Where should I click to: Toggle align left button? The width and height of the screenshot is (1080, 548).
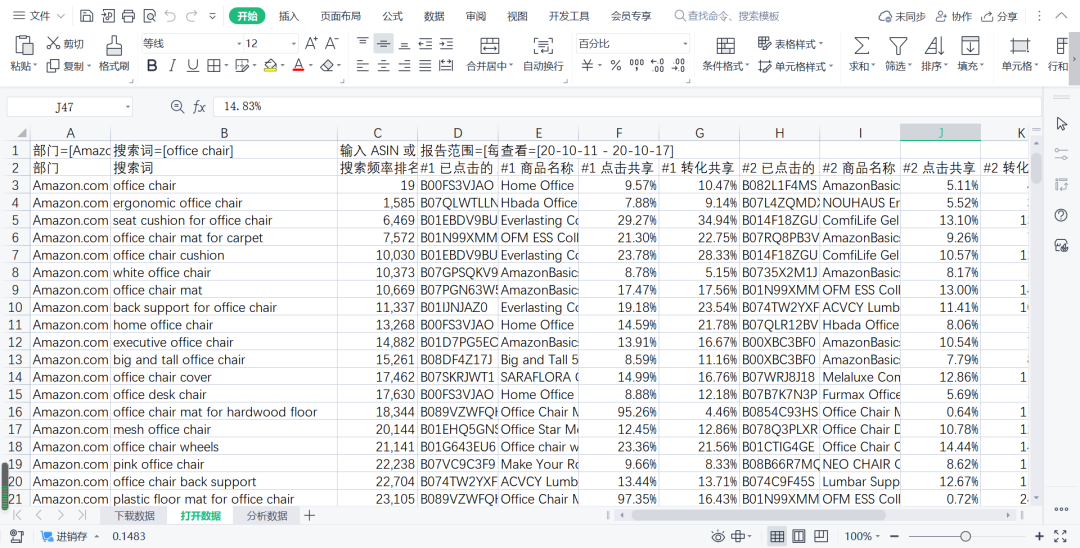click(363, 66)
